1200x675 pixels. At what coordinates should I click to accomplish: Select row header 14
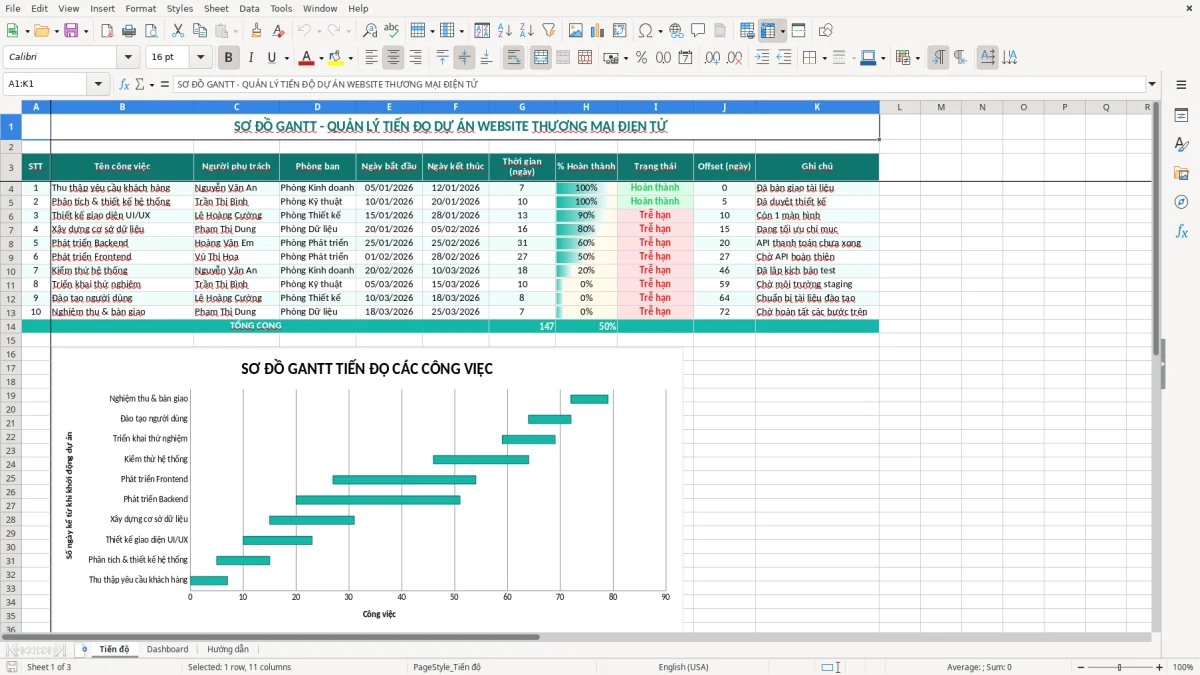11,326
